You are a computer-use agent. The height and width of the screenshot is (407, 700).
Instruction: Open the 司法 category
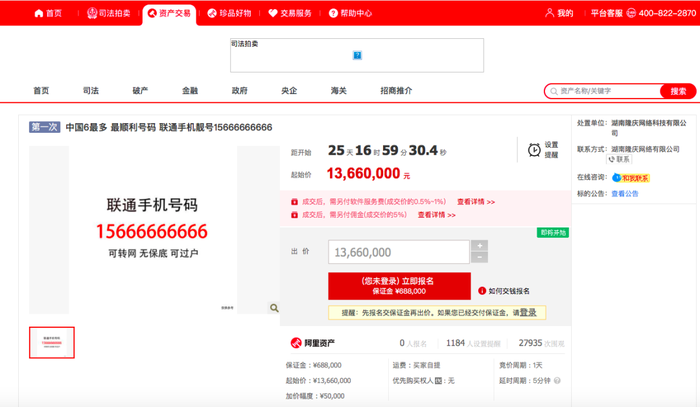click(91, 91)
